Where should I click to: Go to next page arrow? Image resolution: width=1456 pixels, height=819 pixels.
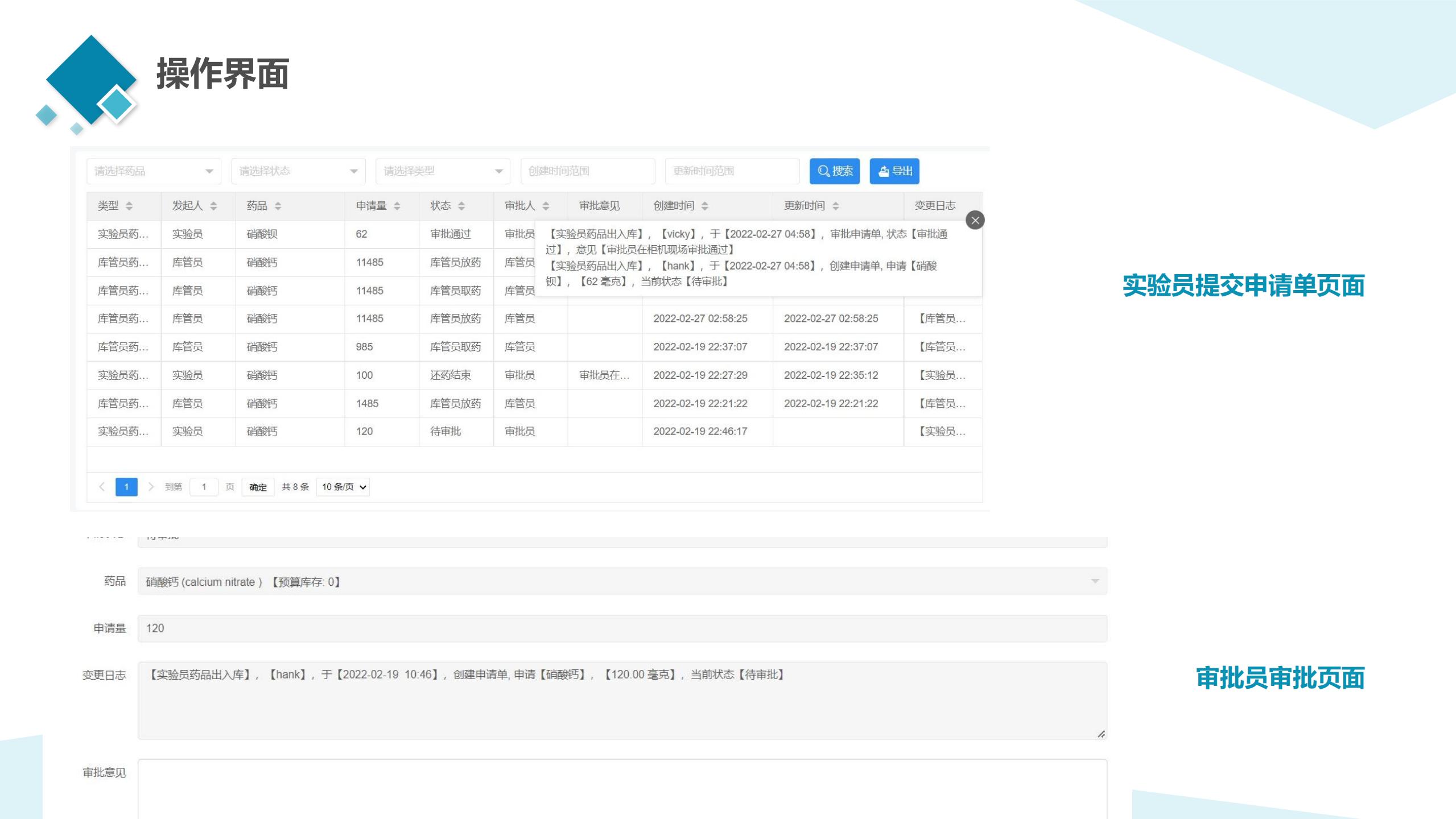click(x=151, y=487)
